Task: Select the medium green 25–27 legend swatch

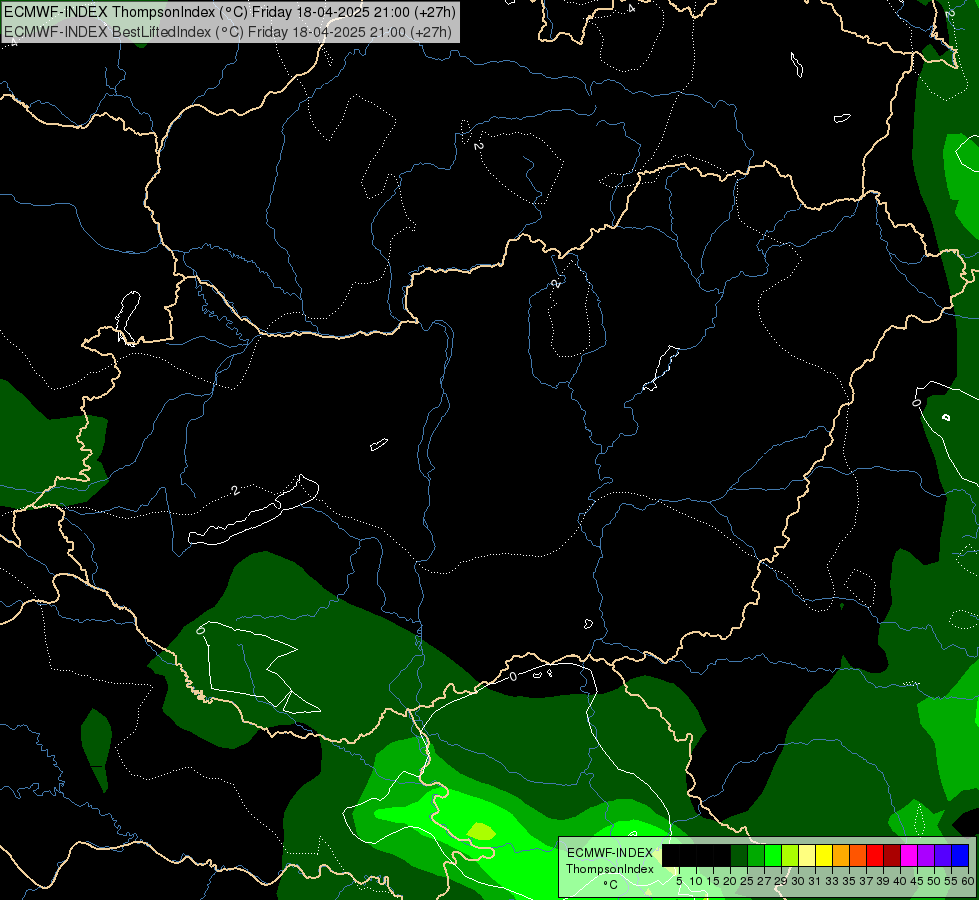Action: coord(756,856)
